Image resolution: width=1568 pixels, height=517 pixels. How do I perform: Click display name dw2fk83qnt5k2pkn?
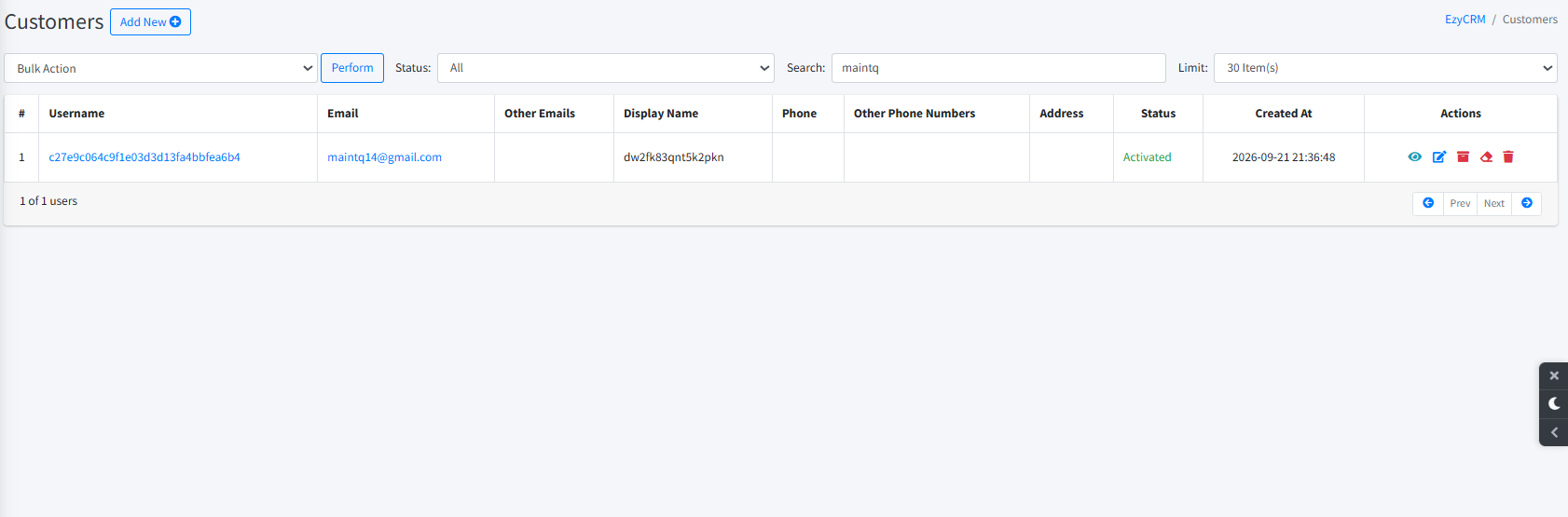(x=673, y=157)
